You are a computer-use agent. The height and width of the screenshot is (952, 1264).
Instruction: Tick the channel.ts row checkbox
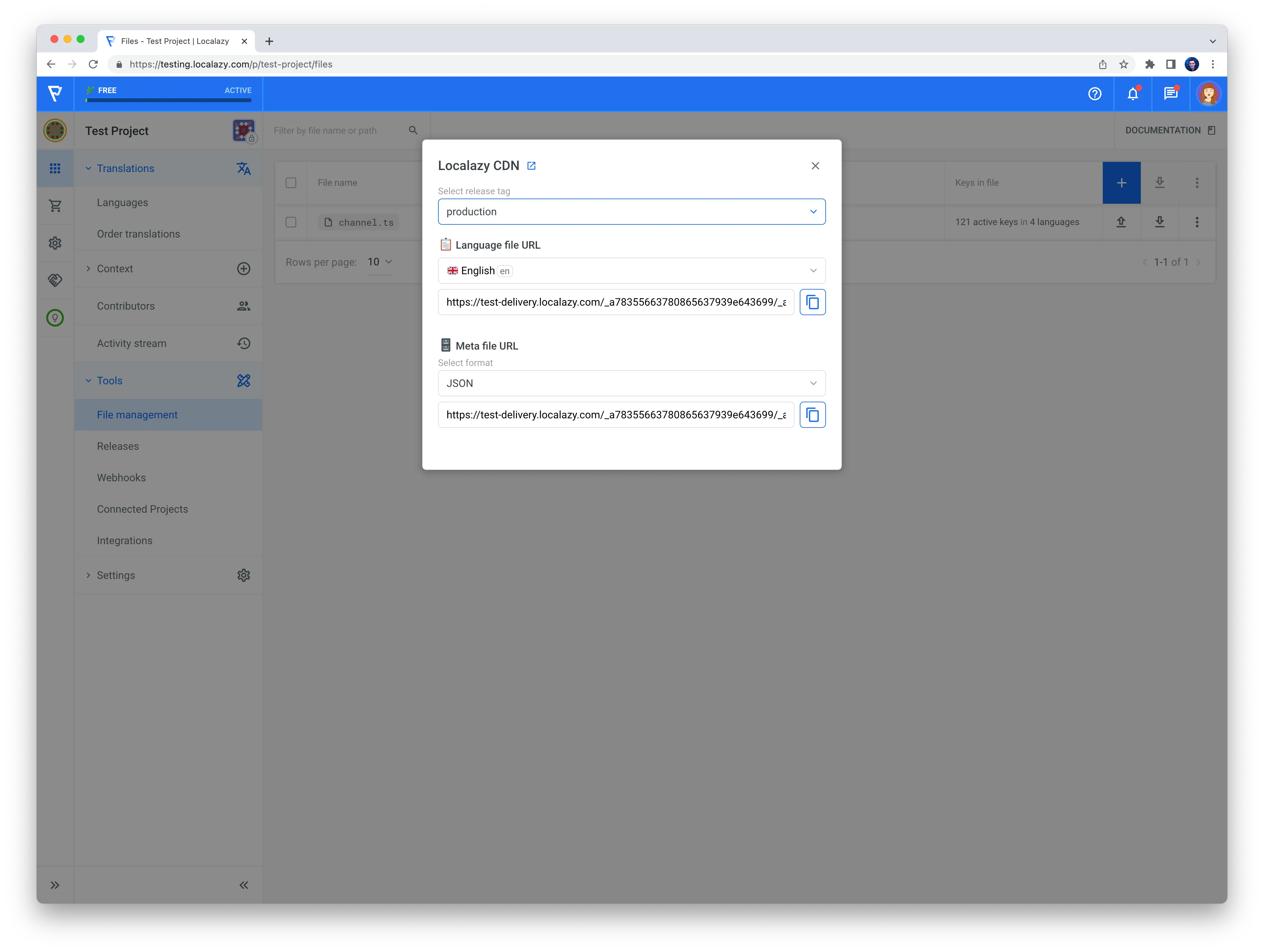(291, 222)
